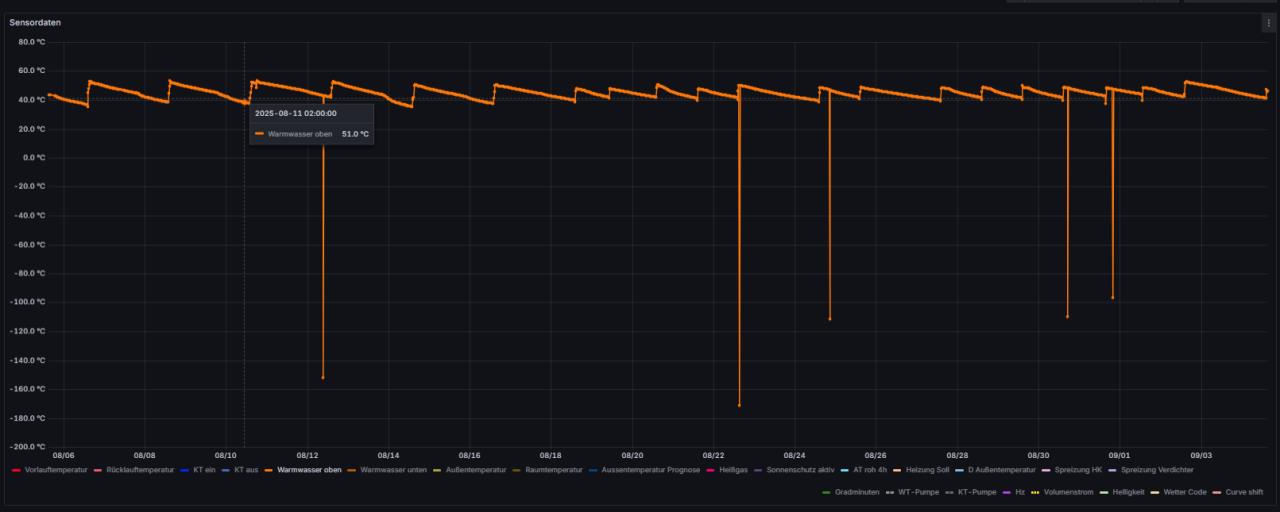Select the Spreizung HK legend item
This screenshot has height=512, width=1280.
1078,470
